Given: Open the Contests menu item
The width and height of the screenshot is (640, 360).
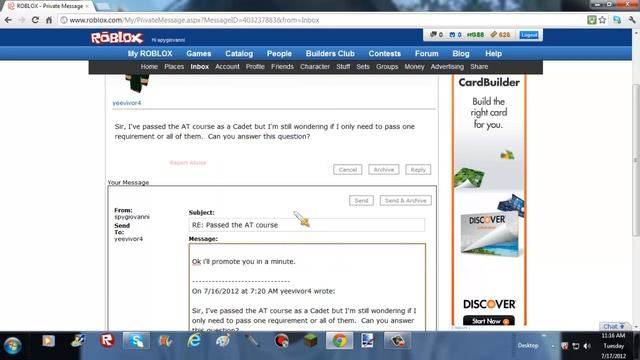Looking at the screenshot, I should (x=384, y=53).
